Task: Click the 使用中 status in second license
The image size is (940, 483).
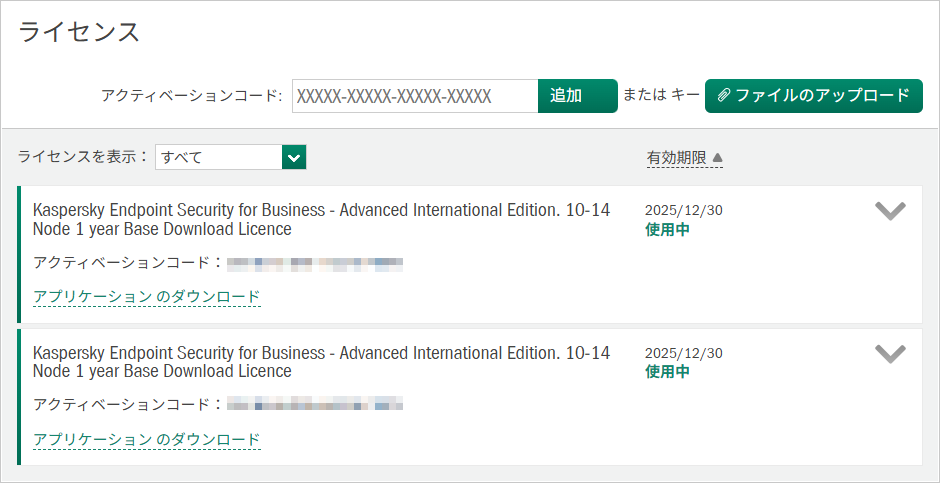Action: coord(667,372)
